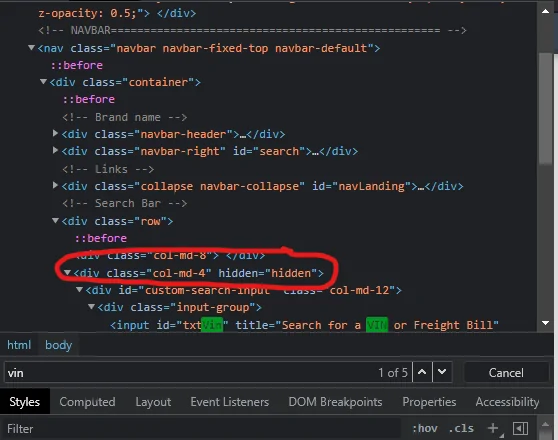This screenshot has height=440, width=558.
Task: Toggle :hov element state panel
Action: pyautogui.click(x=425, y=428)
